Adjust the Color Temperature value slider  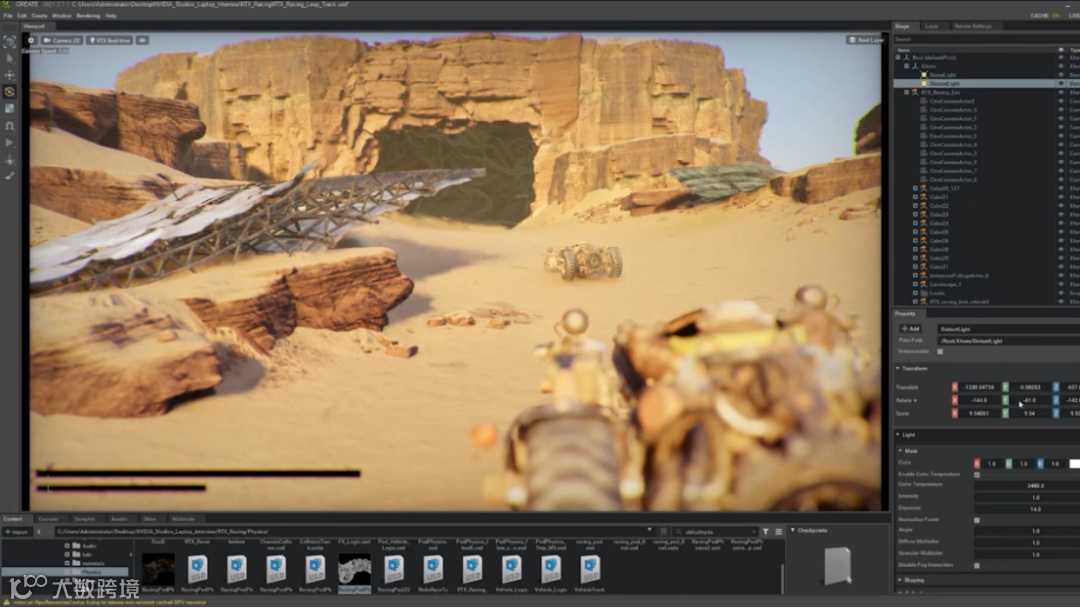coord(1027,485)
